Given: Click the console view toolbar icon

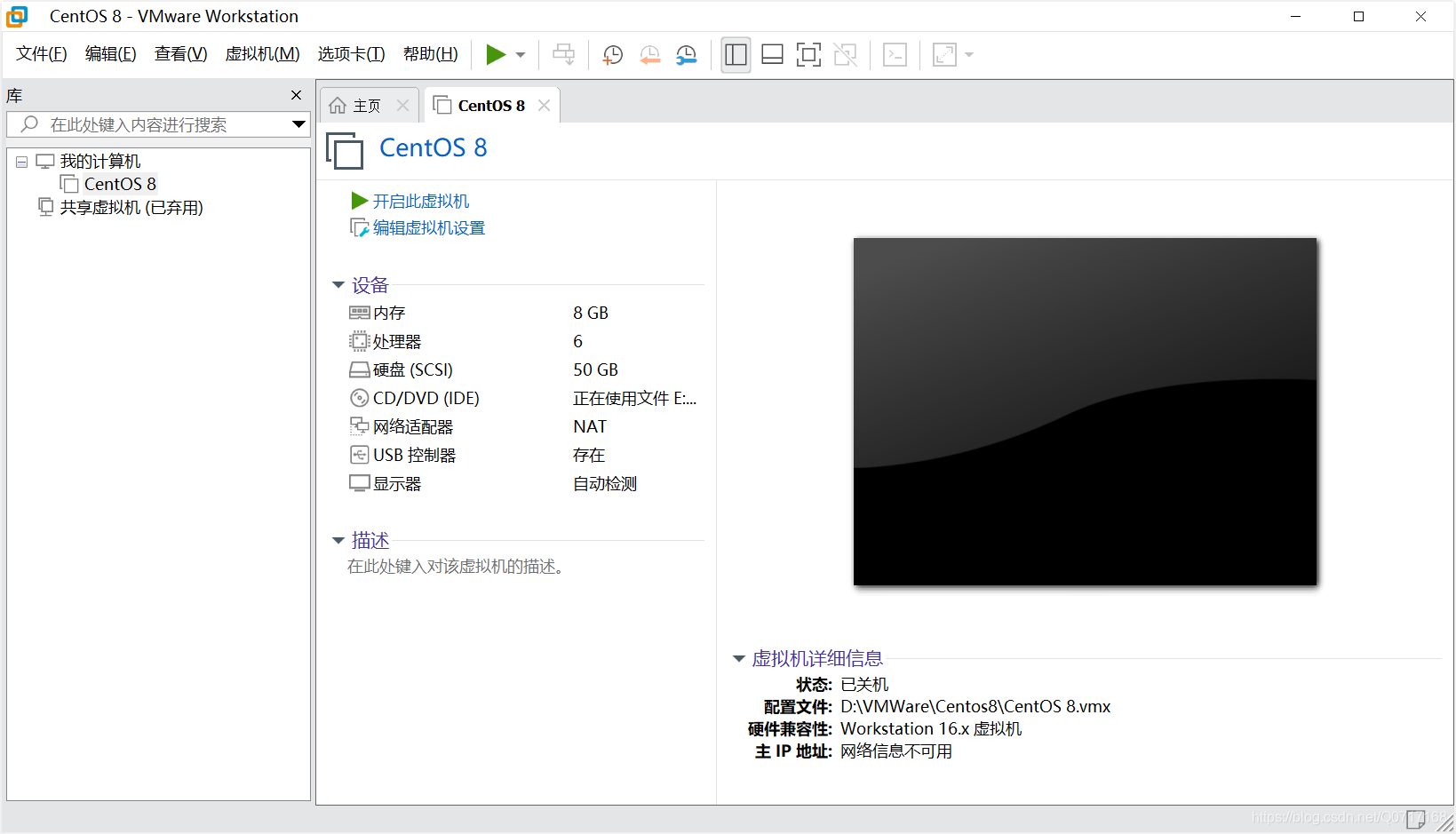Looking at the screenshot, I should 895,55.
